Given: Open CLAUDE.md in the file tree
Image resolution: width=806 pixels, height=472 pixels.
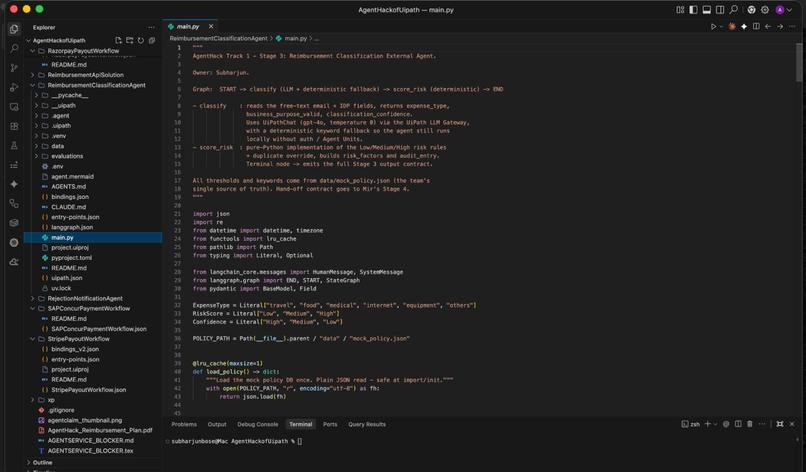Looking at the screenshot, I should (x=68, y=207).
